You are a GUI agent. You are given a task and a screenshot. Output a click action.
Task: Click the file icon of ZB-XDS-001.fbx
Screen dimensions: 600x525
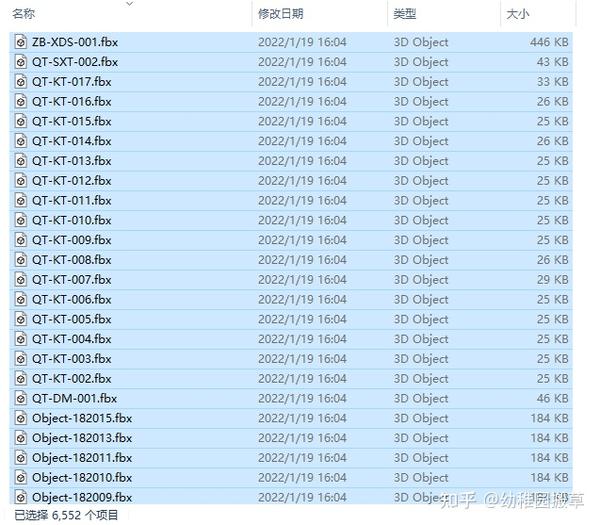(21, 42)
